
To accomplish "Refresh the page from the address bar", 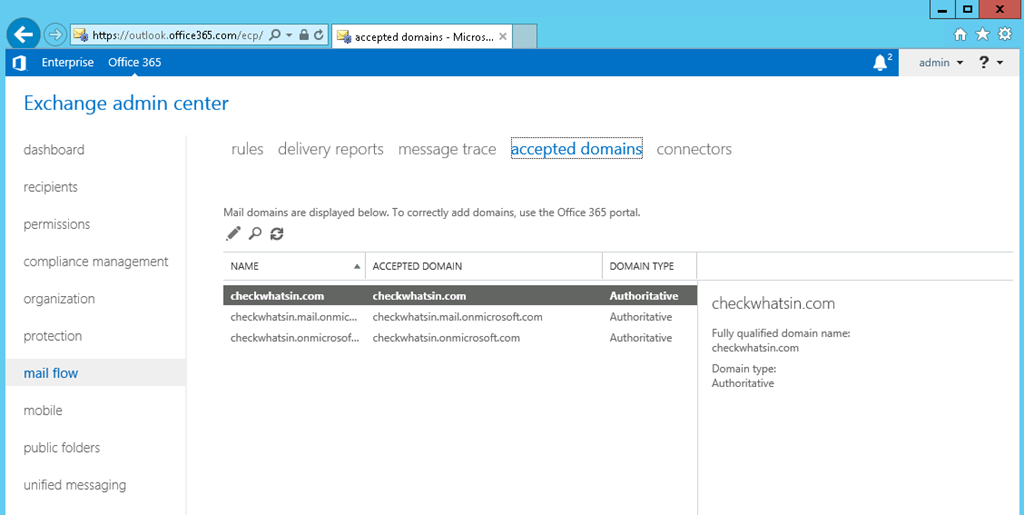I will [x=319, y=35].
